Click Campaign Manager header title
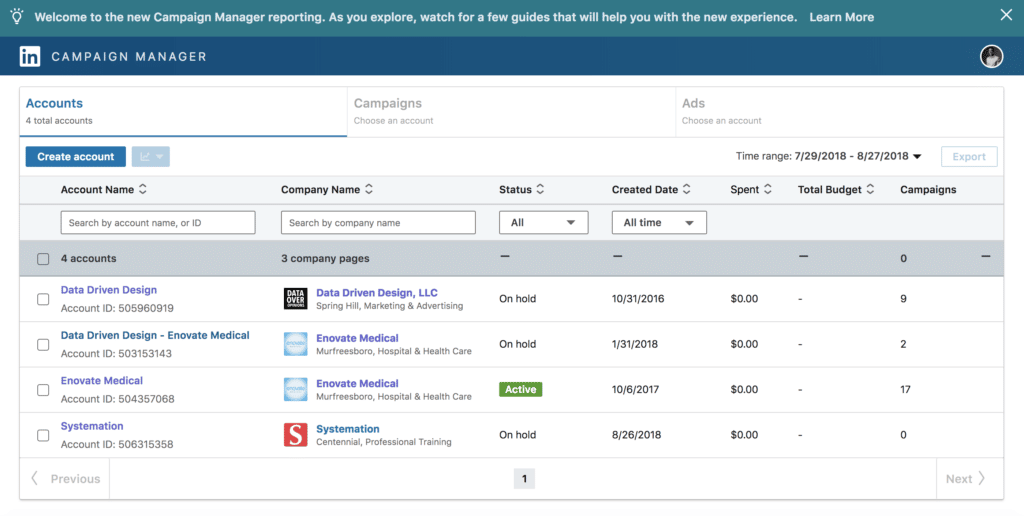Viewport: 1024px width, 516px height. tap(129, 57)
